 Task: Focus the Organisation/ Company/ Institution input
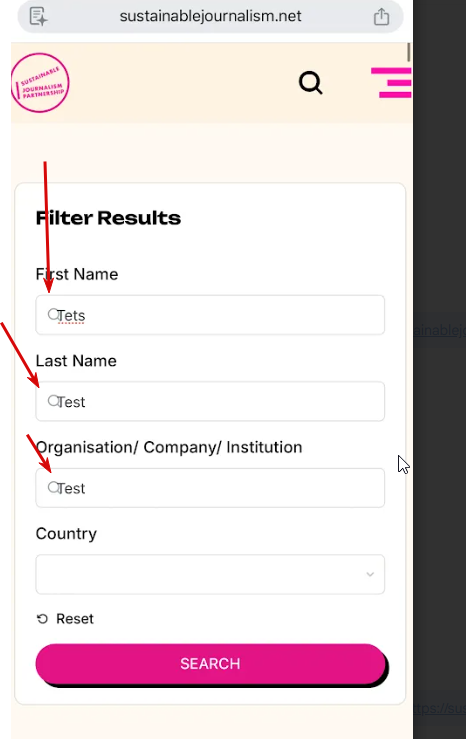[210, 488]
